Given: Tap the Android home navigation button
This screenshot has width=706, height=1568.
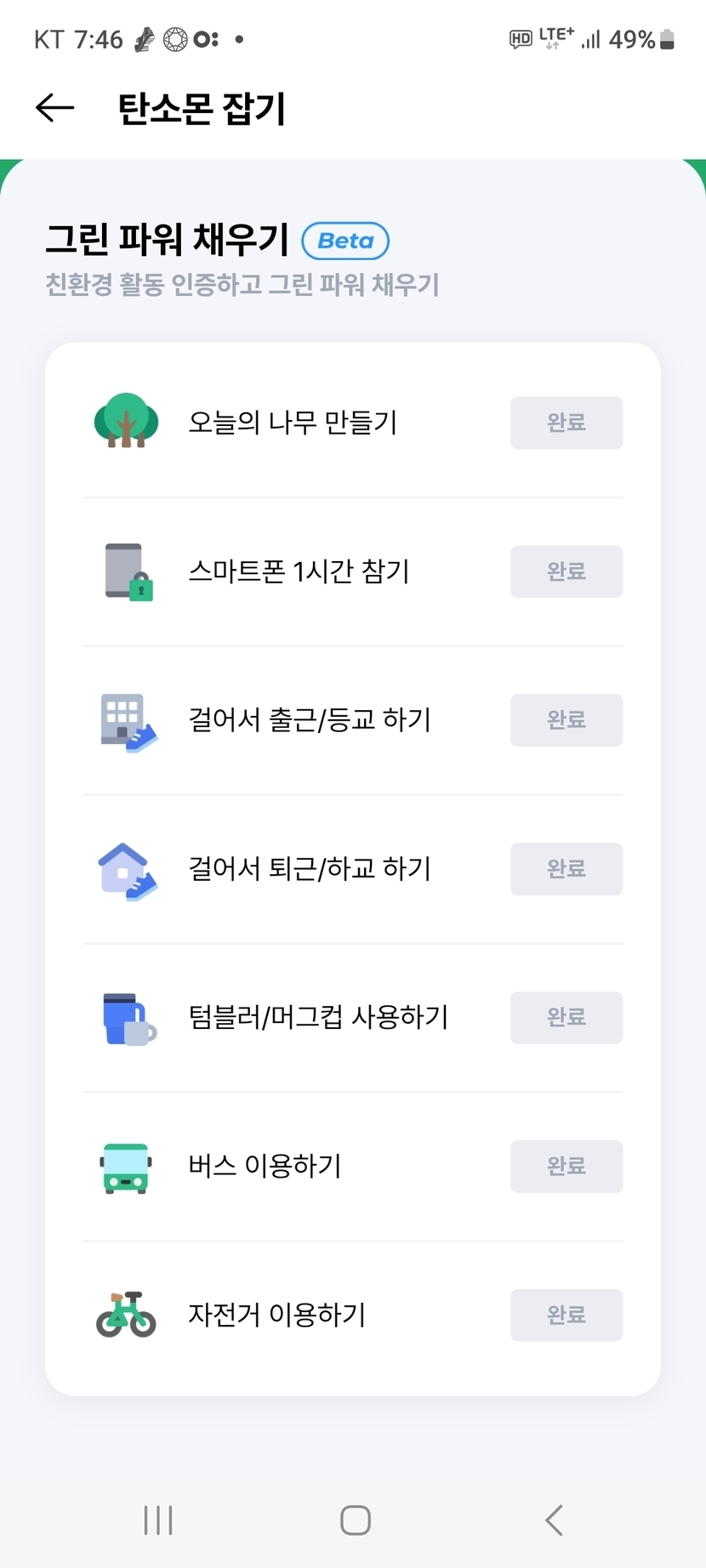Looking at the screenshot, I should 355,1520.
